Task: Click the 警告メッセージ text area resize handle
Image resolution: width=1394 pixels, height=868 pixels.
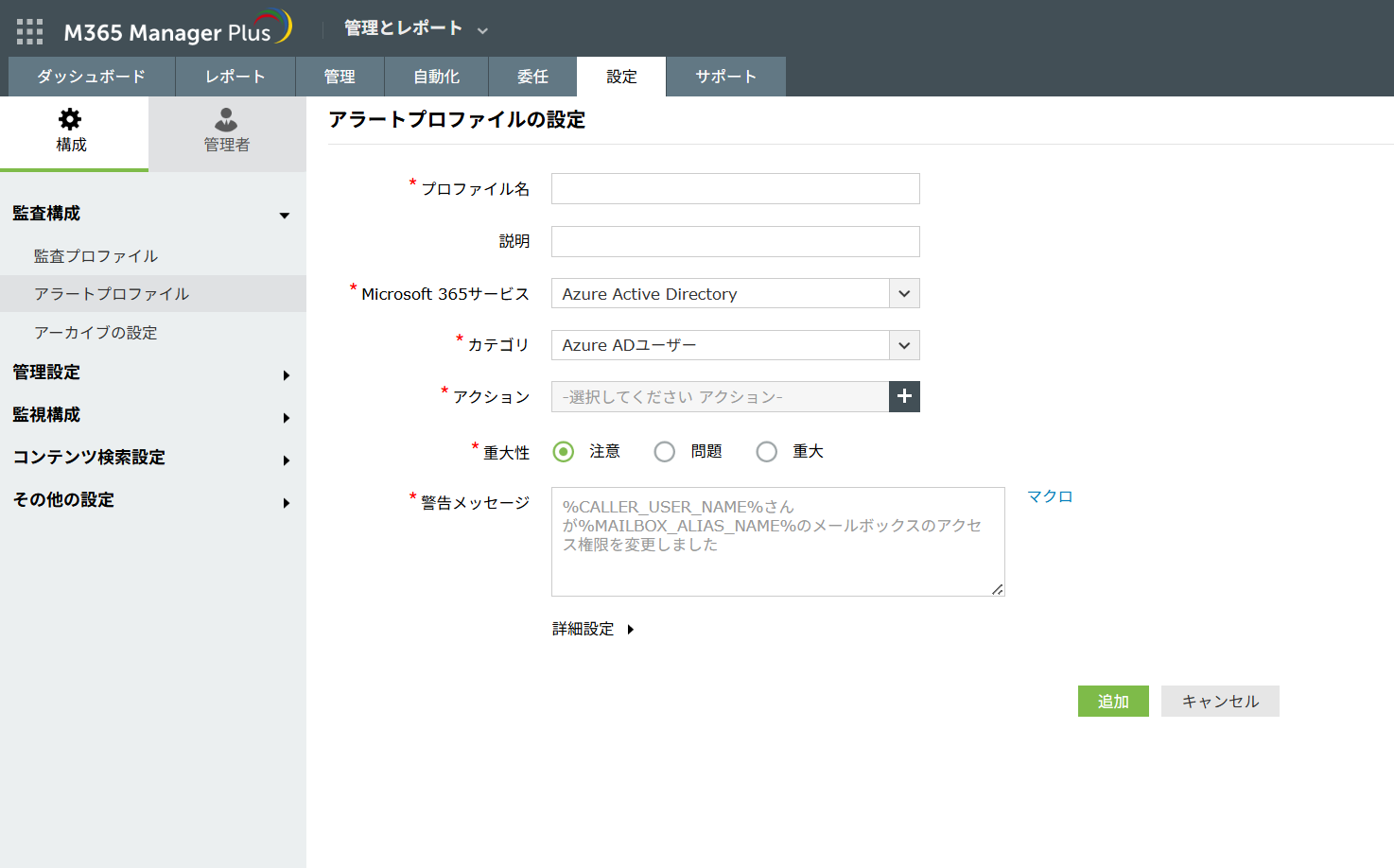Action: click(x=998, y=589)
